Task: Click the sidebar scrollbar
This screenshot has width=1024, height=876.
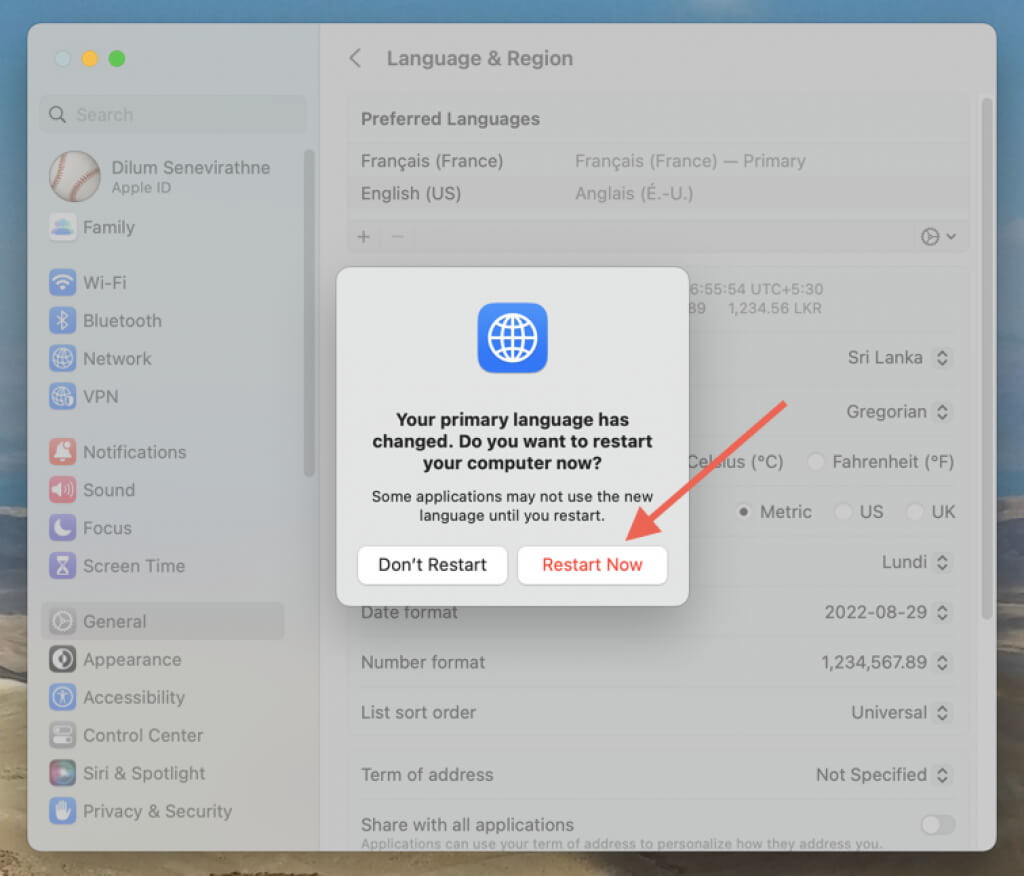Action: point(309,314)
